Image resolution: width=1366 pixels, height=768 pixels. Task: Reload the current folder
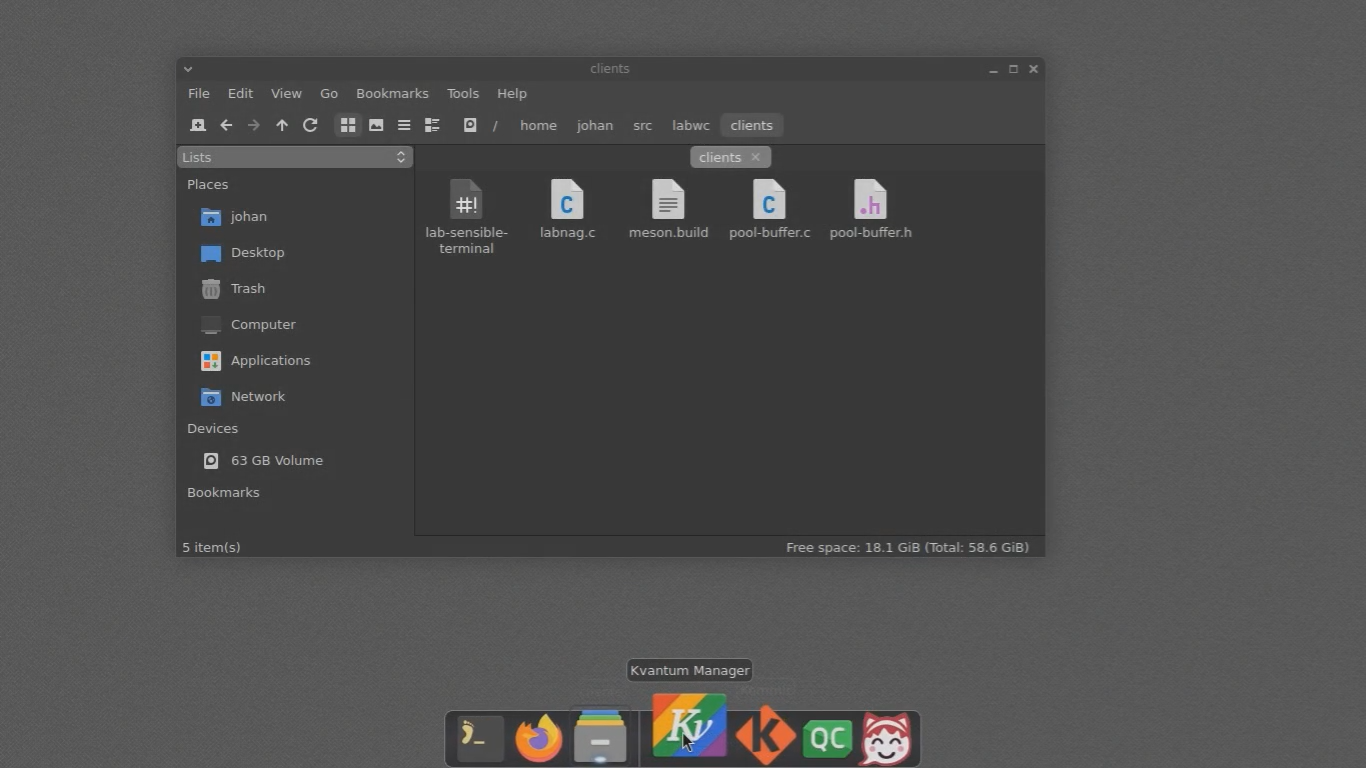coord(310,125)
